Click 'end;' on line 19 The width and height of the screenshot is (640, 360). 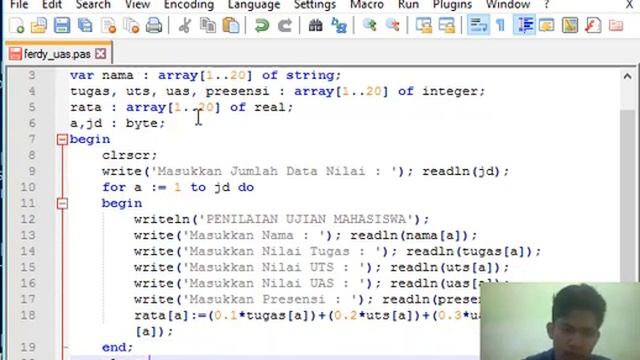pyautogui.click(x=117, y=347)
